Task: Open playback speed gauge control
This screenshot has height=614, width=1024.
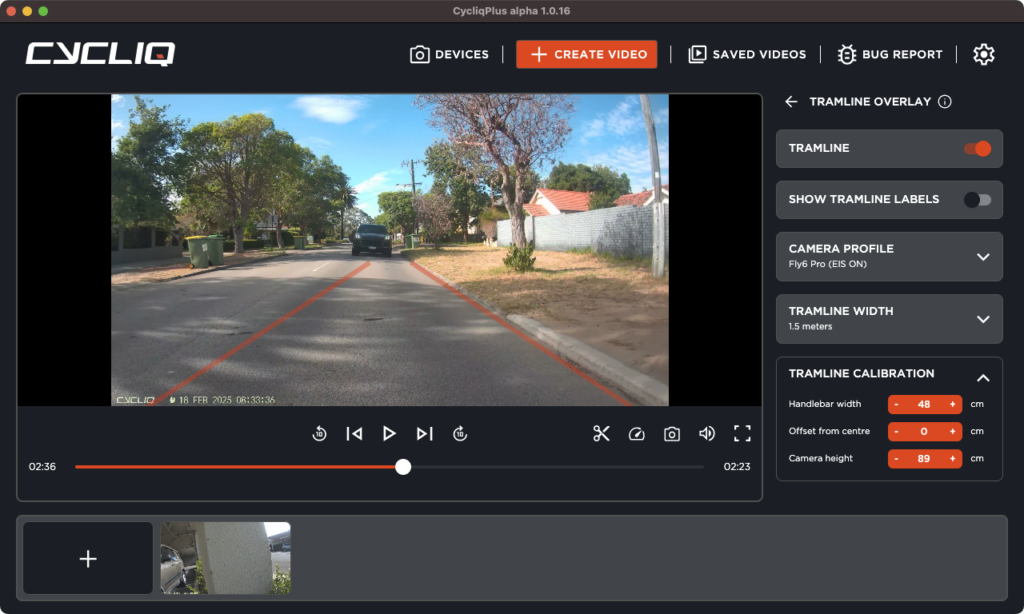Action: (x=637, y=434)
